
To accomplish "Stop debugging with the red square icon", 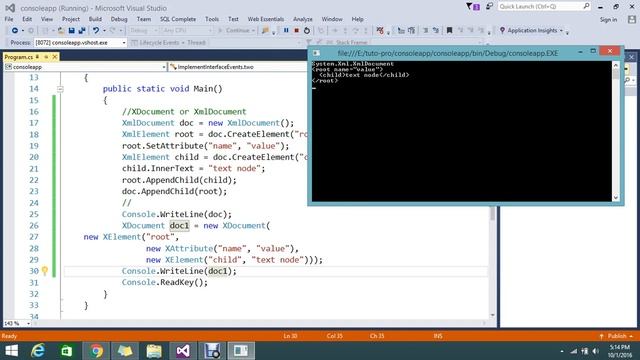I will click(x=297, y=31).
